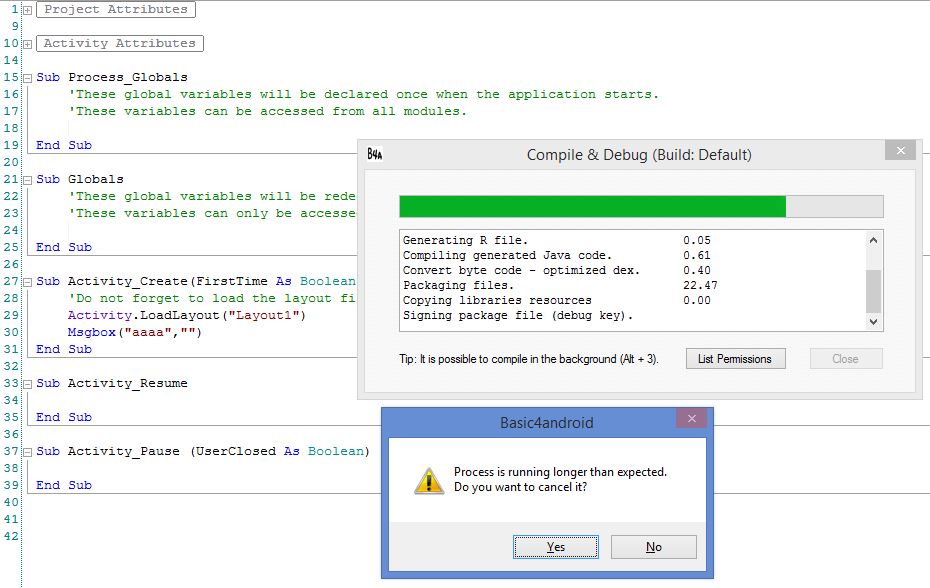Image resolution: width=930 pixels, height=588 pixels.
Task: Click the B4A icon in Compile dialog title
Action: click(x=375, y=154)
